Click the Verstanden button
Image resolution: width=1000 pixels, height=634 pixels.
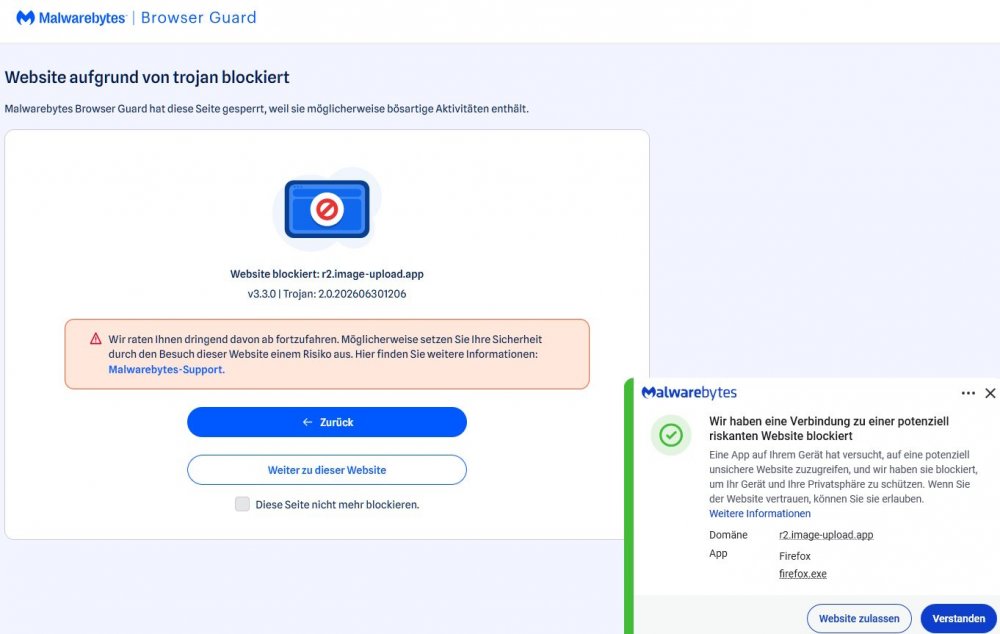(x=959, y=619)
